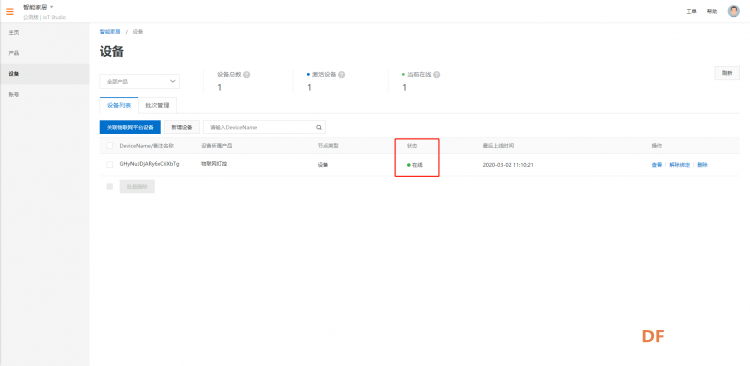Click the 在线 status cell

415,165
